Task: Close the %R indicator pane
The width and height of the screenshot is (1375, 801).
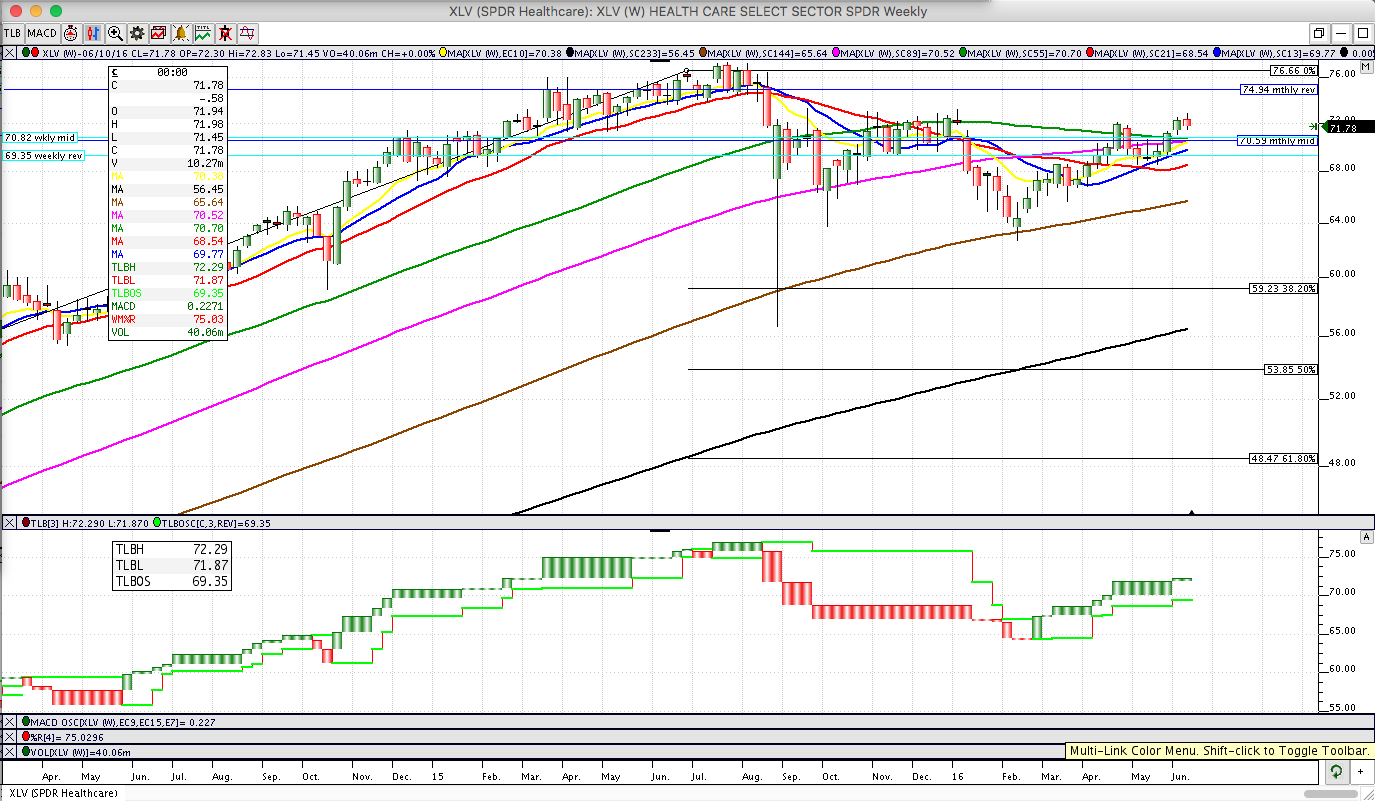Action: point(9,736)
